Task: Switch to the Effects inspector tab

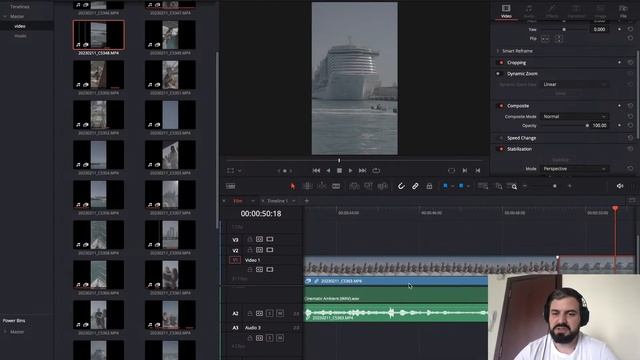Action: point(552,11)
